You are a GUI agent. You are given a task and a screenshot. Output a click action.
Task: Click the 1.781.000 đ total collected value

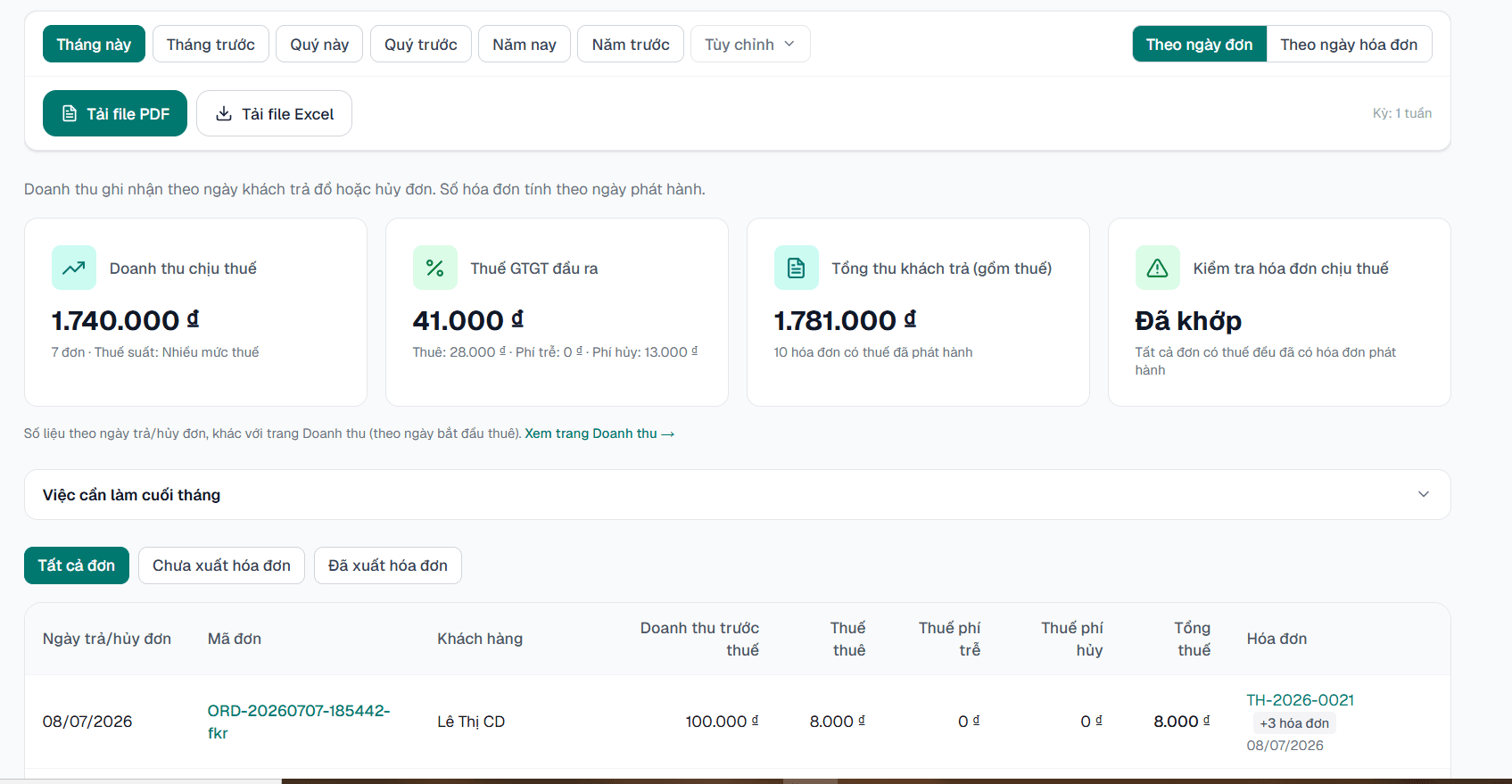tap(846, 320)
